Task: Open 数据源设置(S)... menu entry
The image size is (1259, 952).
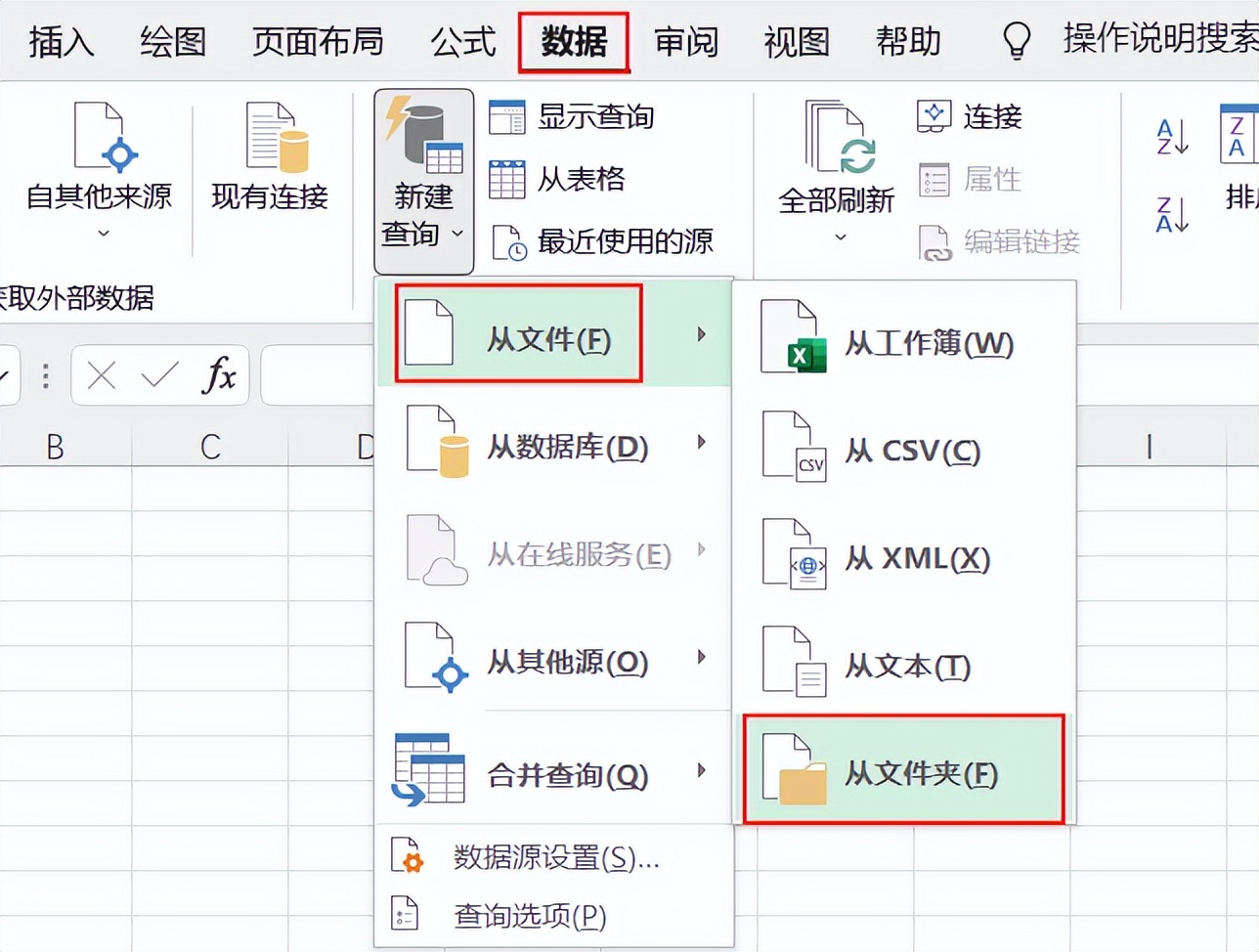Action: coord(554,857)
